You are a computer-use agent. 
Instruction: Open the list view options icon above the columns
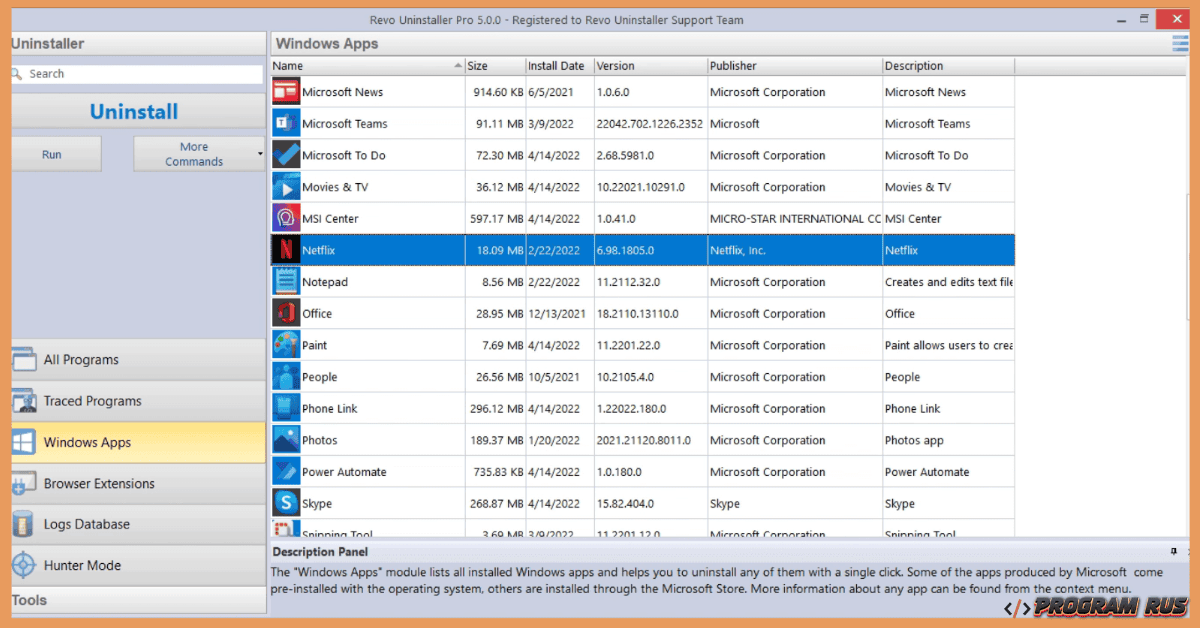pyautogui.click(x=1180, y=43)
